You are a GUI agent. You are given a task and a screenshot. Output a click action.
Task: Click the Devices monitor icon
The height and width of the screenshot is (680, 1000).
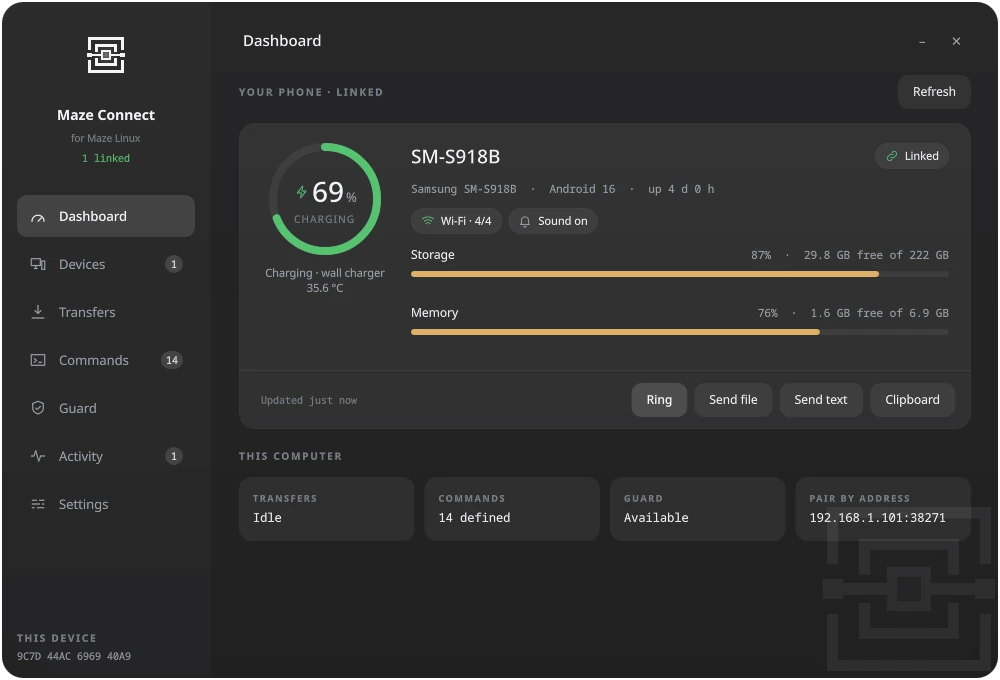click(38, 264)
